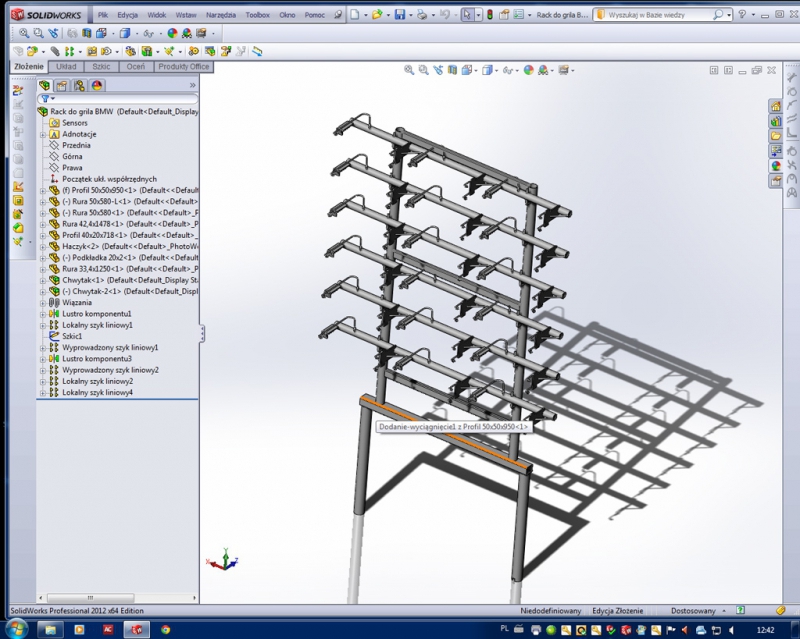
Task: Open the Appearances task pane tab
Action: pyautogui.click(x=775, y=165)
